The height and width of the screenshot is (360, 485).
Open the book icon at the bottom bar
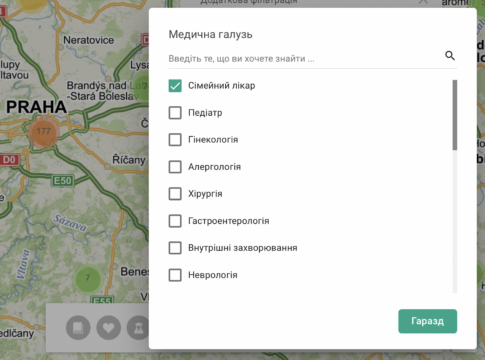click(x=78, y=328)
